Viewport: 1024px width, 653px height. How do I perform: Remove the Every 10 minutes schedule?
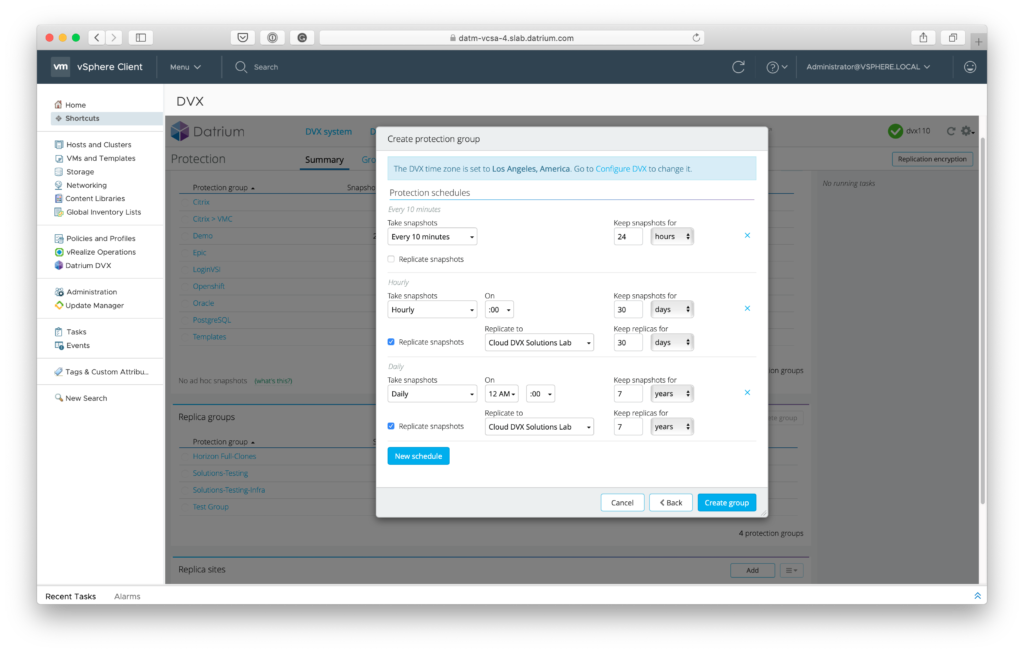click(747, 236)
